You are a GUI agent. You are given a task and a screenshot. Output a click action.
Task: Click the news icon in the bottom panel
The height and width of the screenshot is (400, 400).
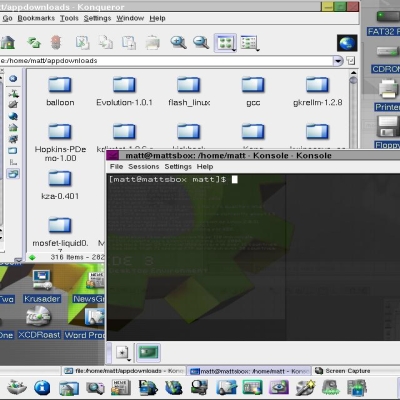[121, 388]
